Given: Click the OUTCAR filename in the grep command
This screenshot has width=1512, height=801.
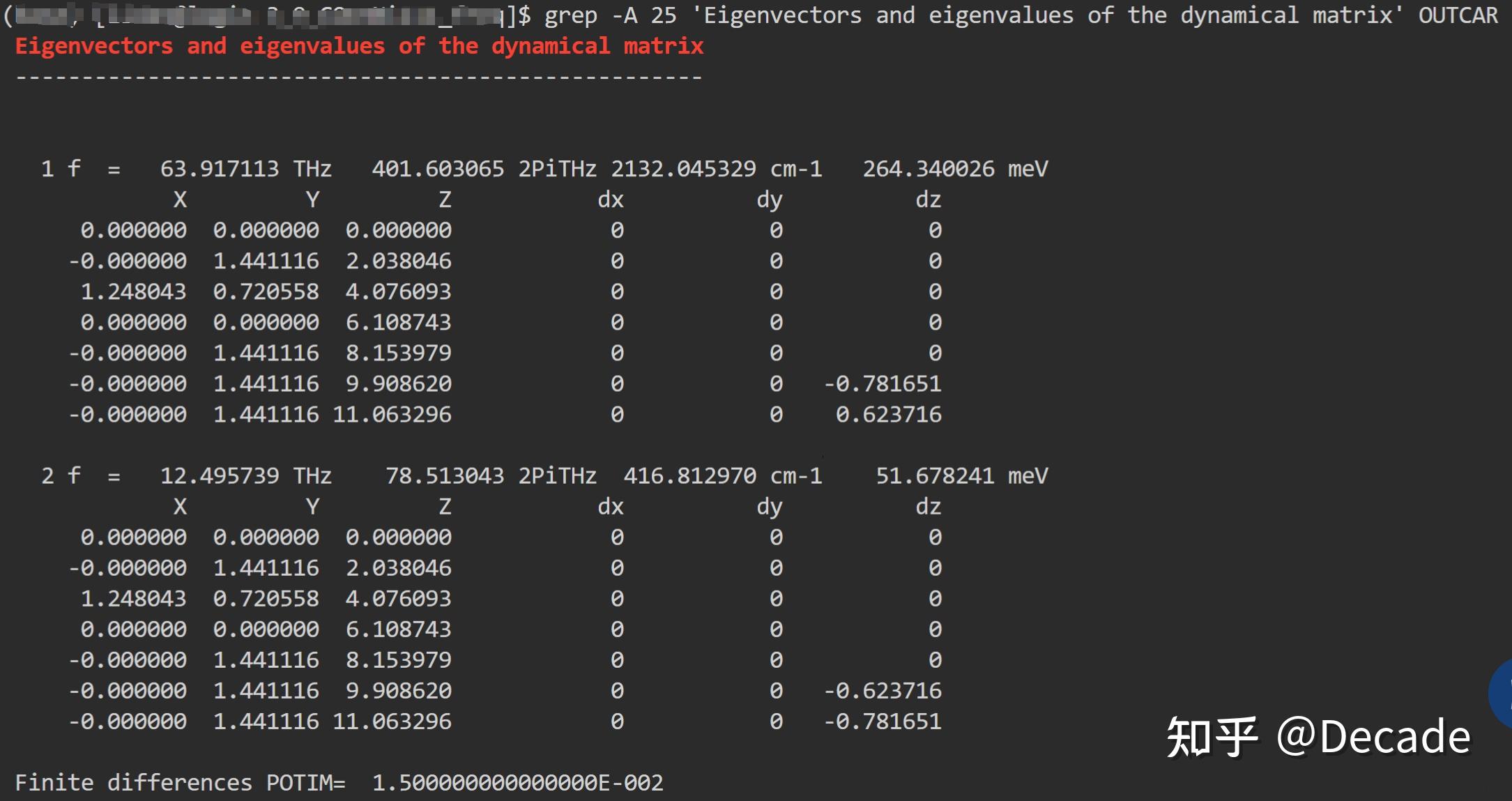Looking at the screenshot, I should 1458,15.
